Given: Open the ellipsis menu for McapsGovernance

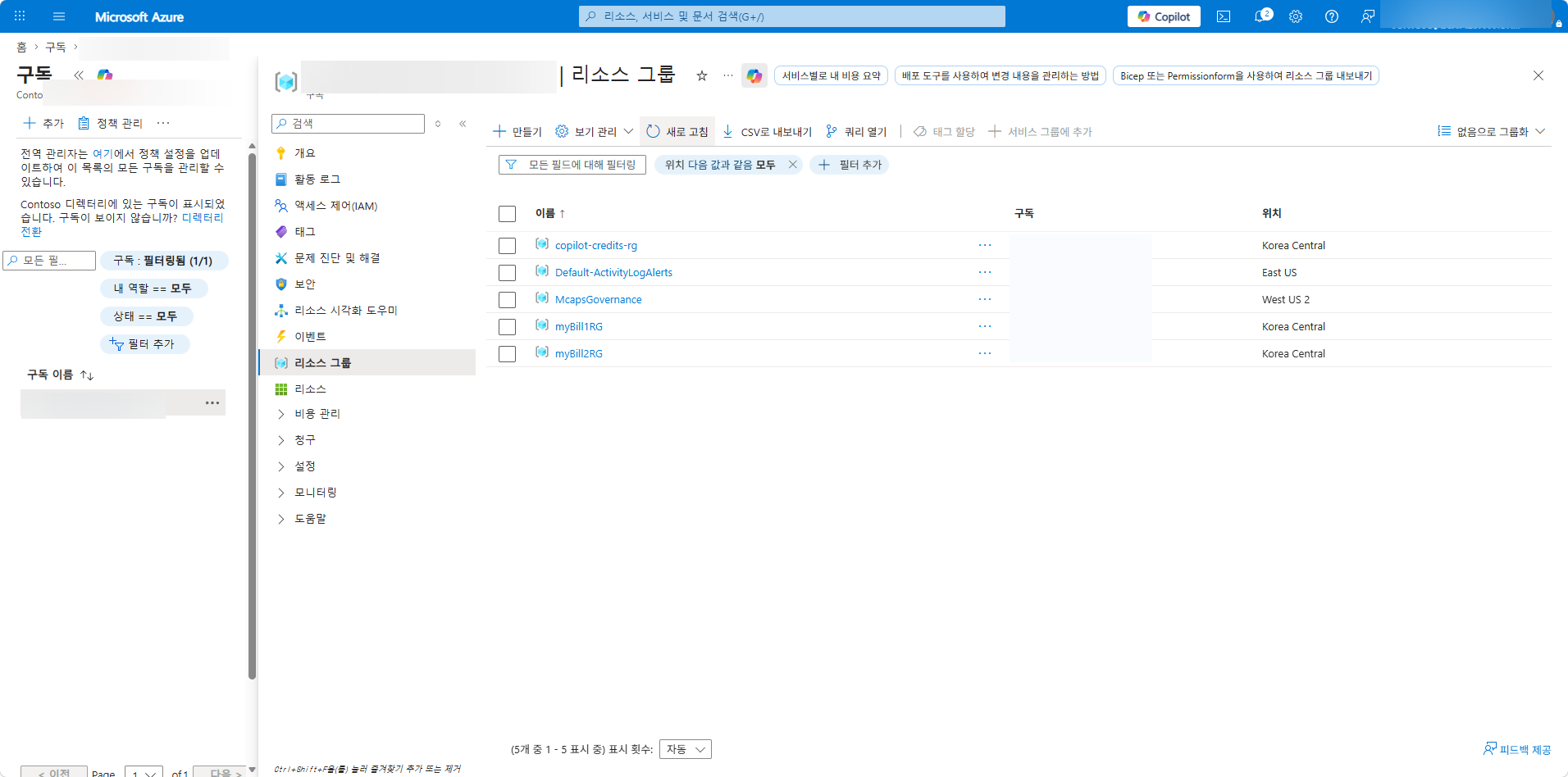Looking at the screenshot, I should pos(985,299).
